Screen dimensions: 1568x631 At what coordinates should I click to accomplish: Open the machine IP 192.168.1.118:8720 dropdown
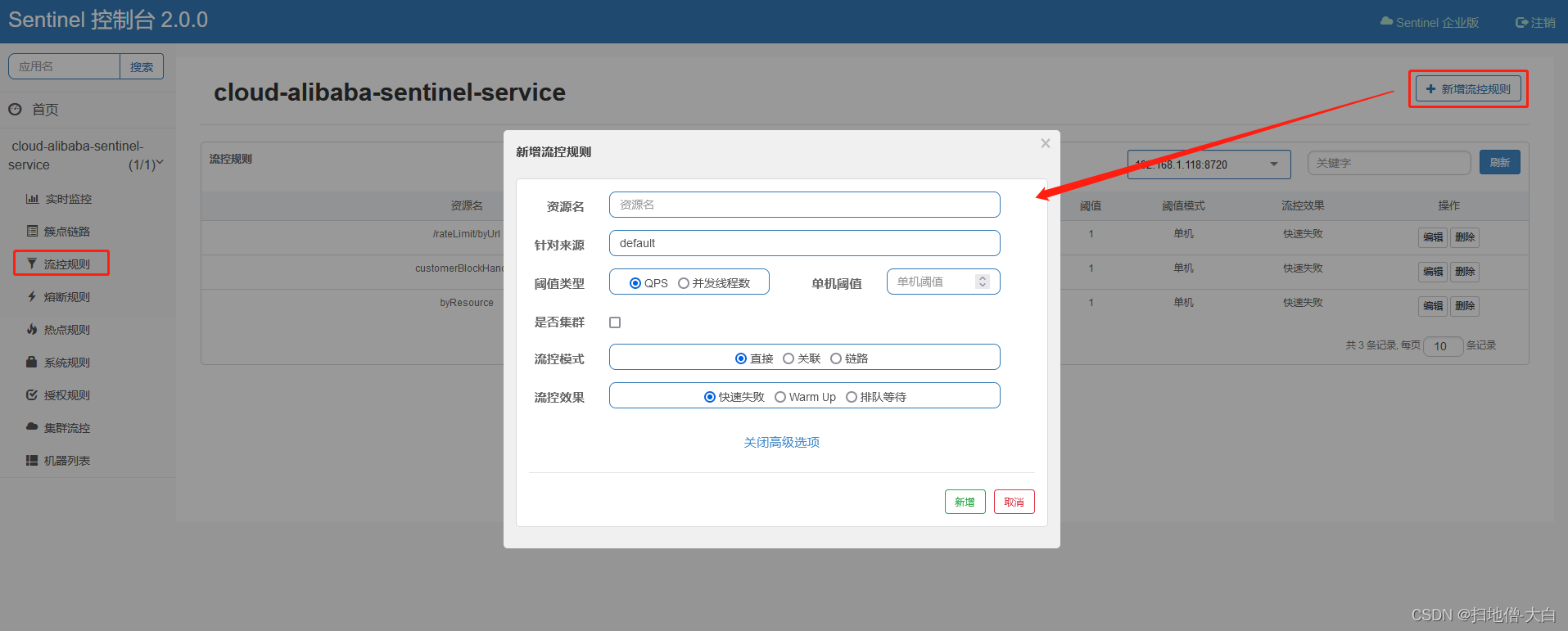pos(1209,165)
